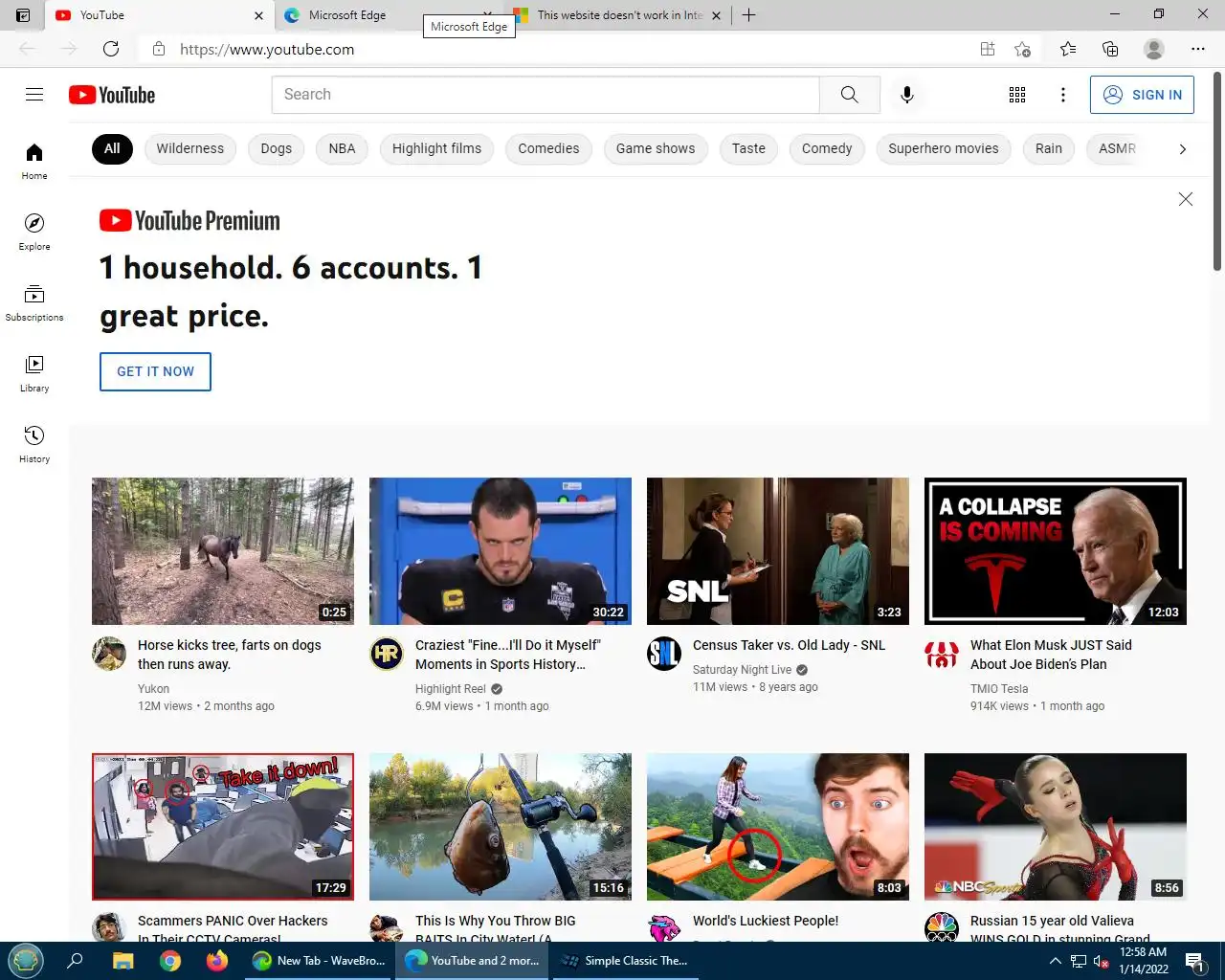Open YouTube settings three-dot menu

(1063, 95)
